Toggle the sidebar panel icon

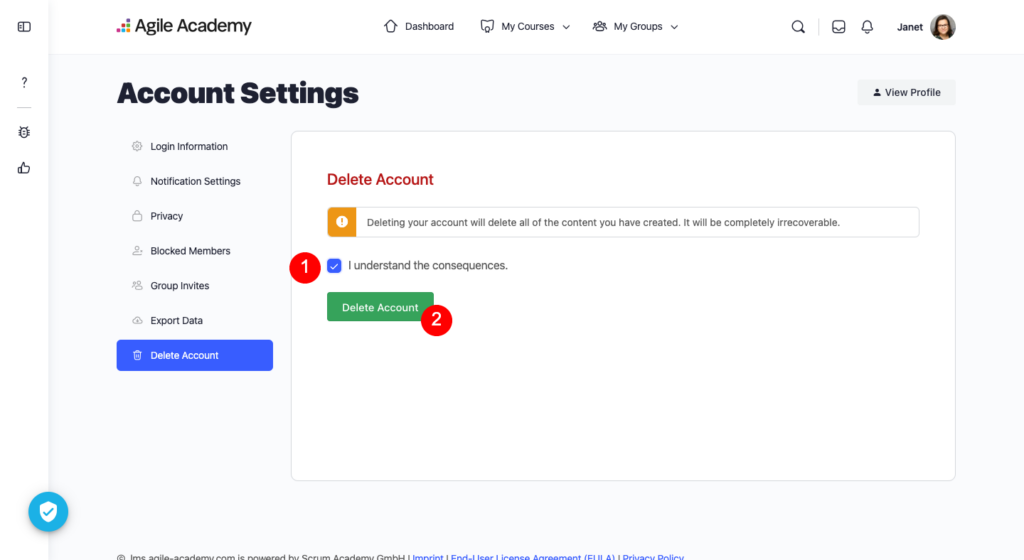[x=24, y=27]
